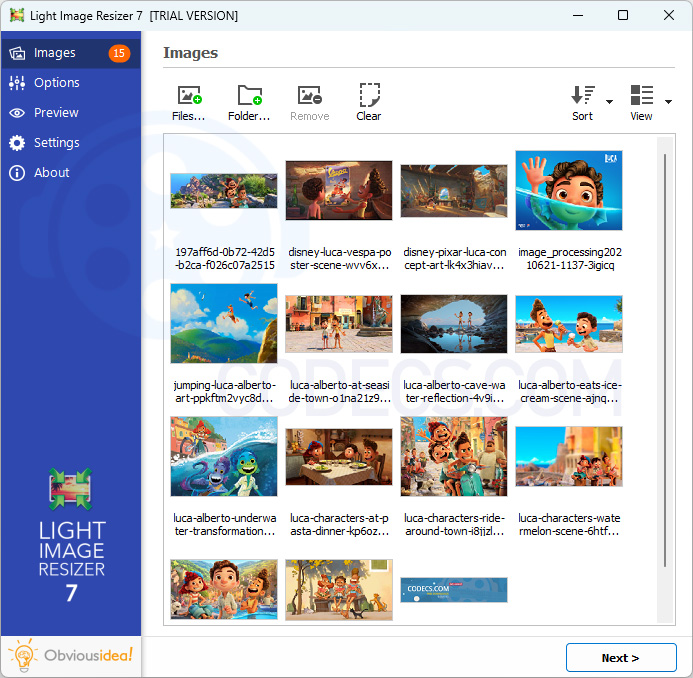Clear the image list
This screenshot has height=678, width=693.
[x=369, y=103]
